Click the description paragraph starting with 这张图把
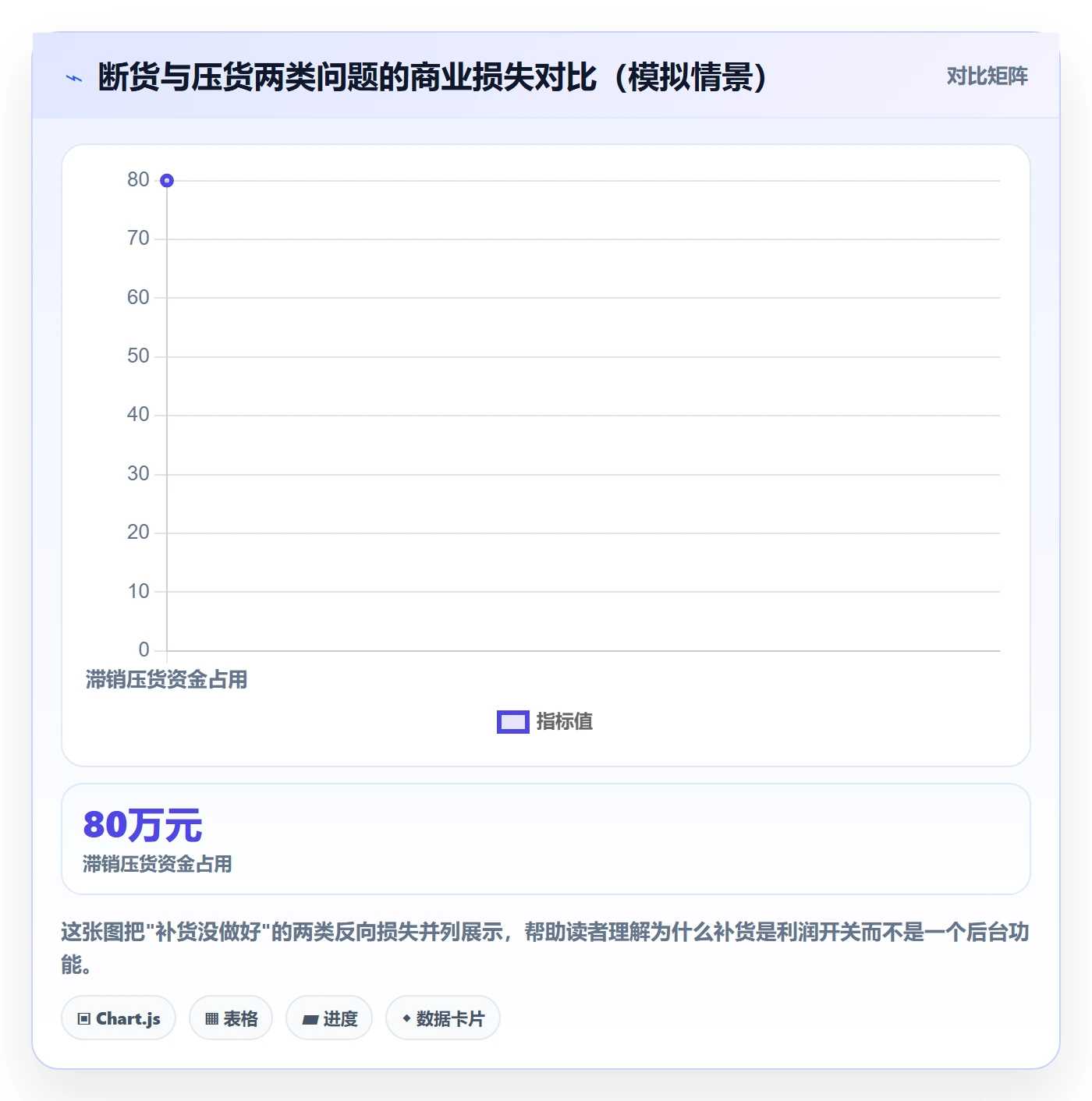The width and height of the screenshot is (1092, 1101). (545, 948)
